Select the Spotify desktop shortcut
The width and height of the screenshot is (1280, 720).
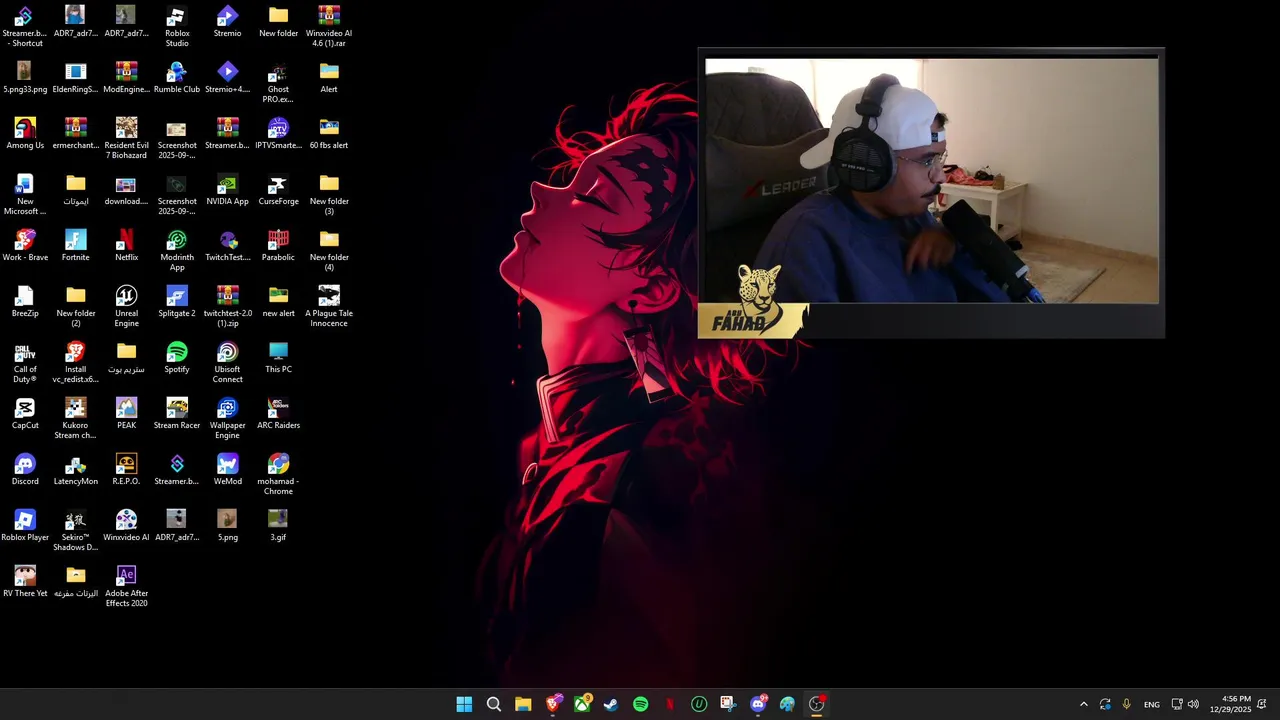pyautogui.click(x=177, y=358)
